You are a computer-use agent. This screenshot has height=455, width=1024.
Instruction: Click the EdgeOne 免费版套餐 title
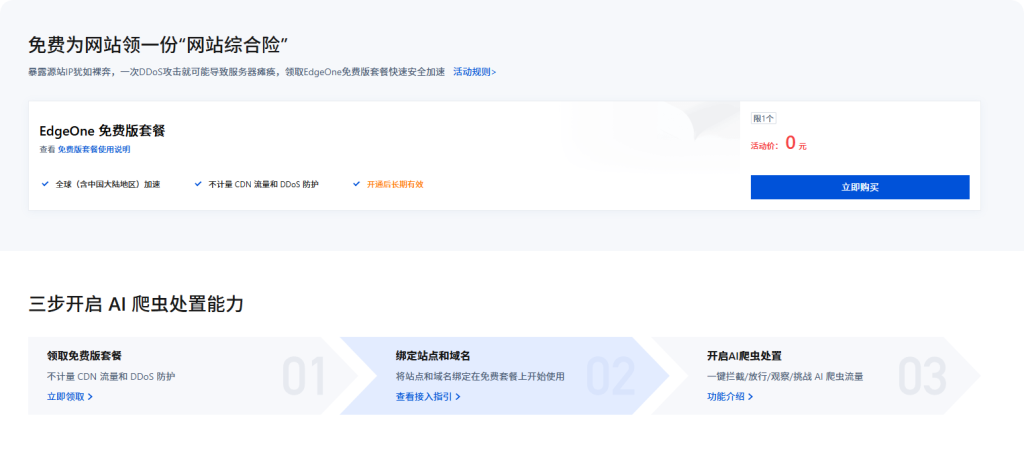point(102,131)
